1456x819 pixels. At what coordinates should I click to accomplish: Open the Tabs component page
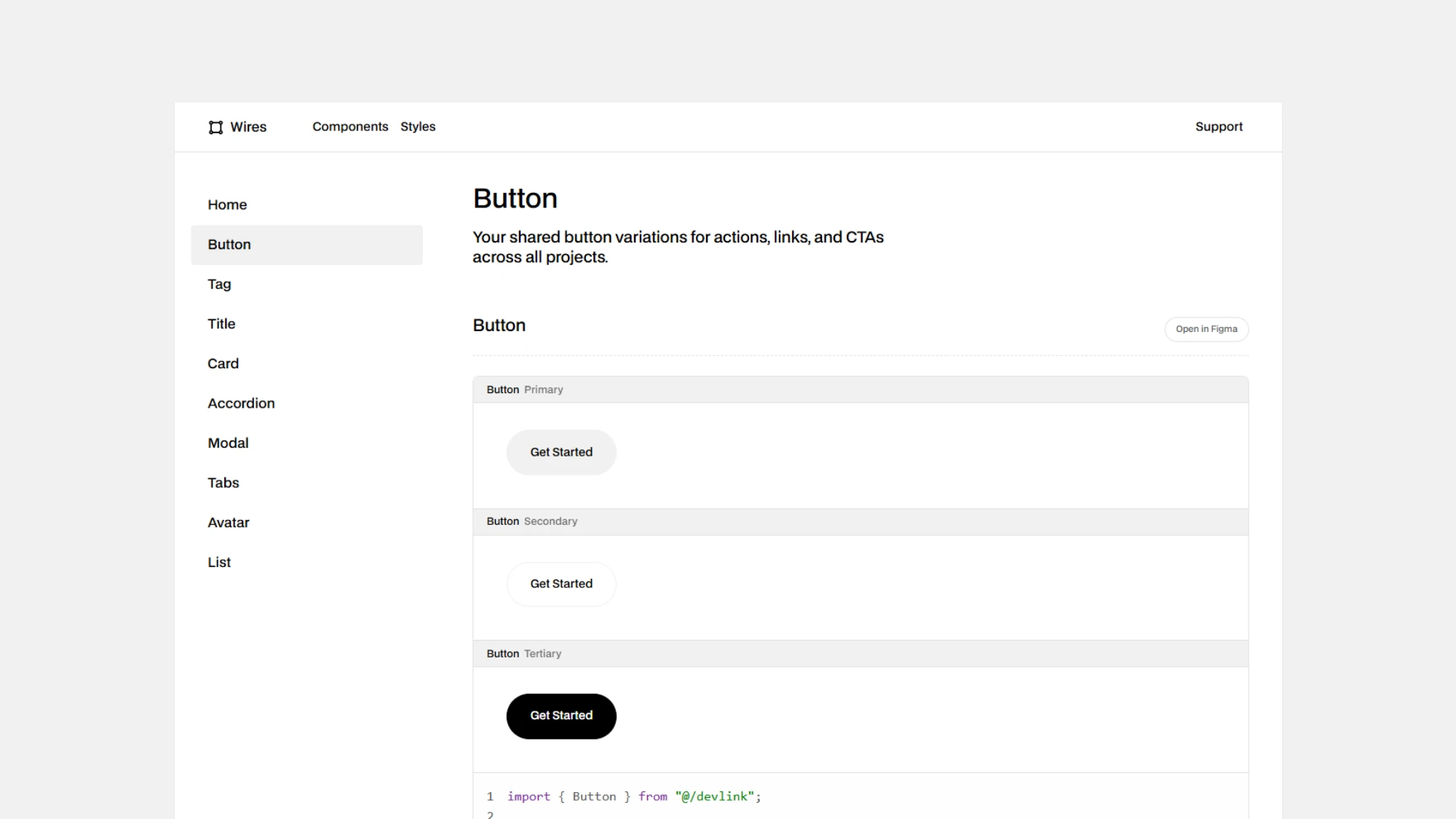click(223, 482)
